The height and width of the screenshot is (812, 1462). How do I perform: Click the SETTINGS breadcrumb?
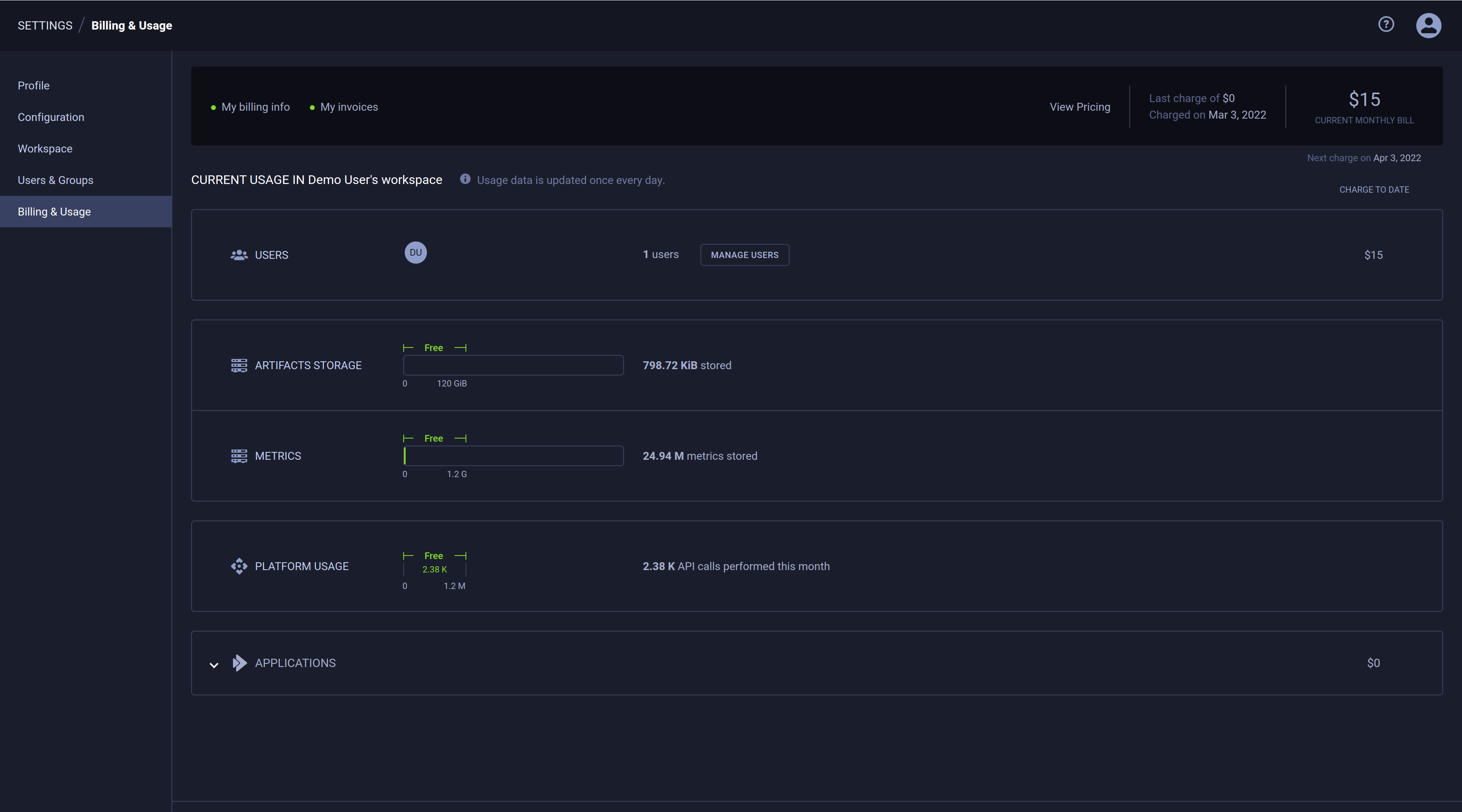pyautogui.click(x=45, y=26)
